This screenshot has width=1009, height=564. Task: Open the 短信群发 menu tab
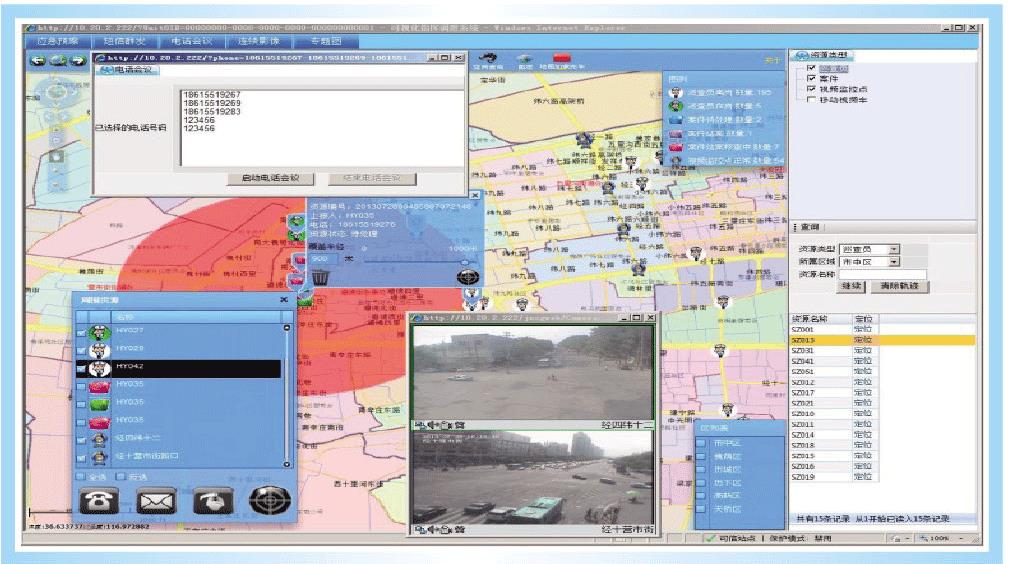pyautogui.click(x=125, y=41)
